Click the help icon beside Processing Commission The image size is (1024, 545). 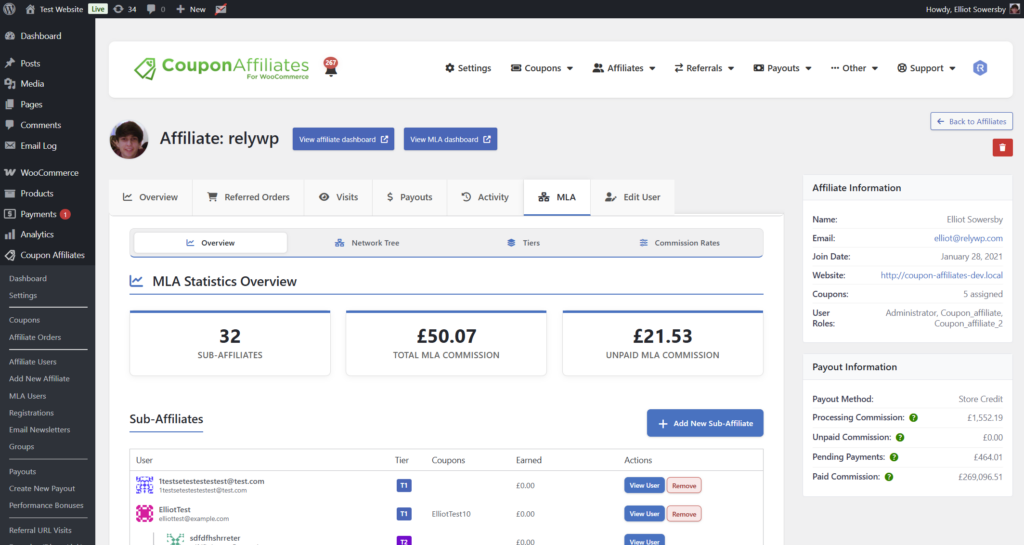[x=911, y=417]
